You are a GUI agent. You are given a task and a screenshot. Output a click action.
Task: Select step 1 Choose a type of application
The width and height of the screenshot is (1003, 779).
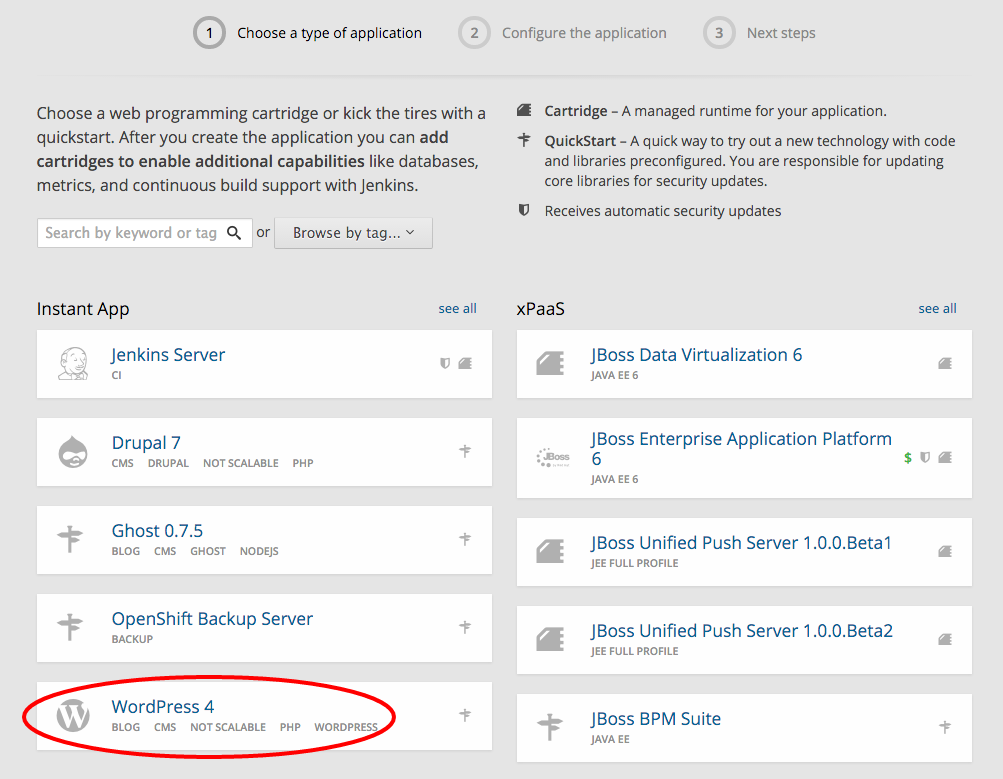[x=308, y=33]
